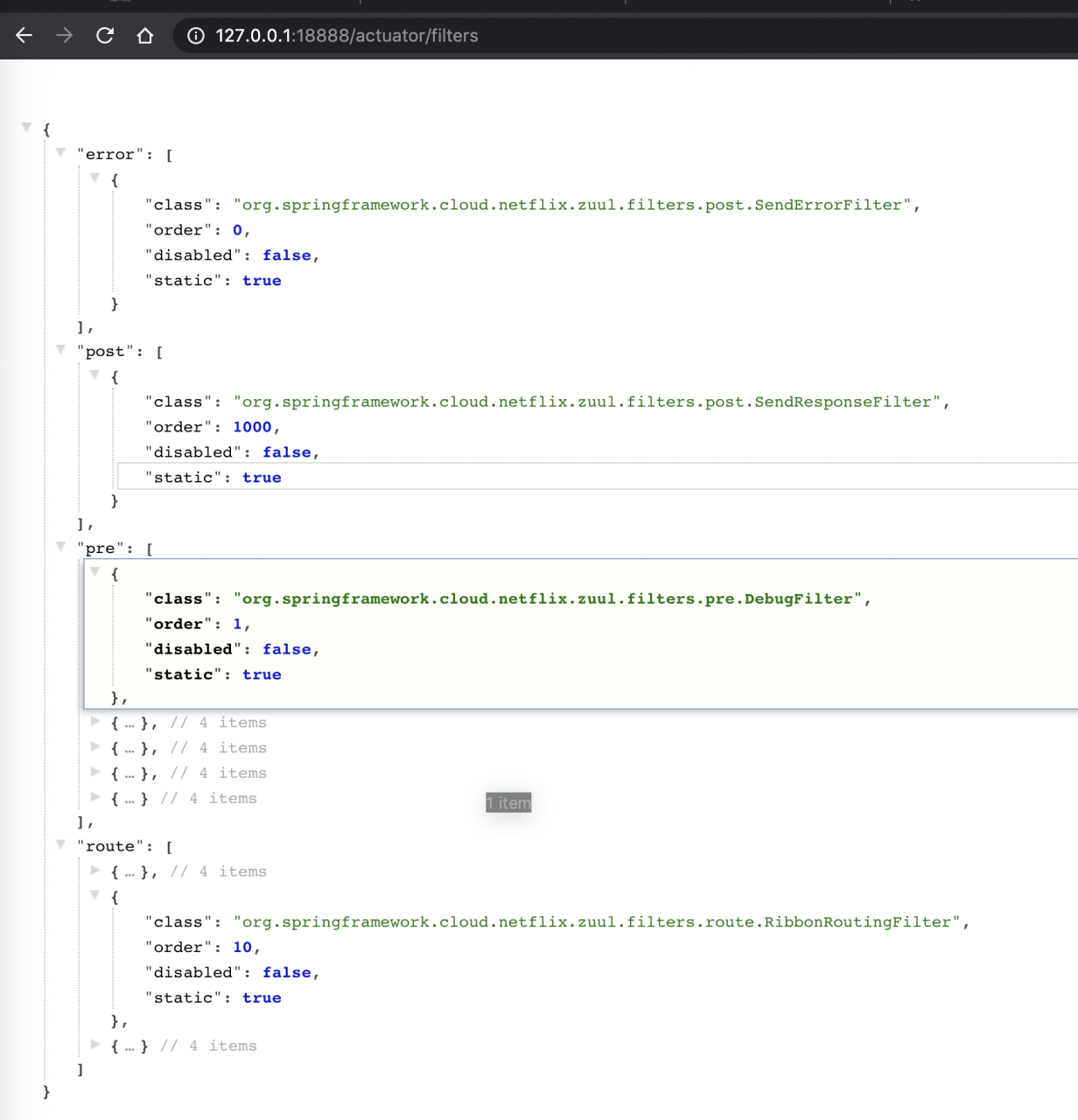Collapse the DebugFilter object
Viewport: 1078px width, 1120px height.
(x=94, y=571)
